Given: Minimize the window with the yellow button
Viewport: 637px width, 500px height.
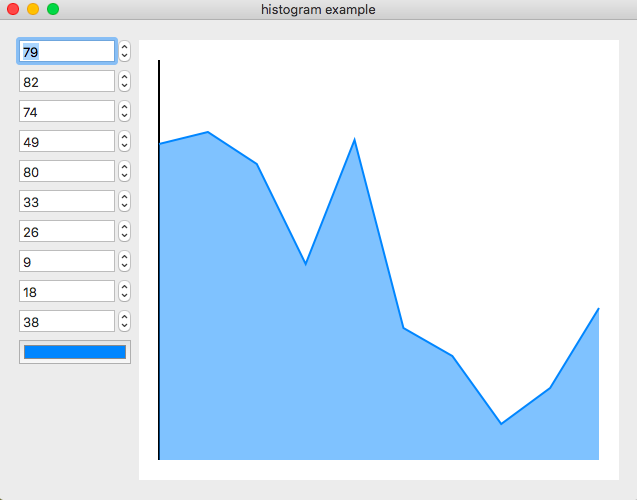Looking at the screenshot, I should click(33, 9).
